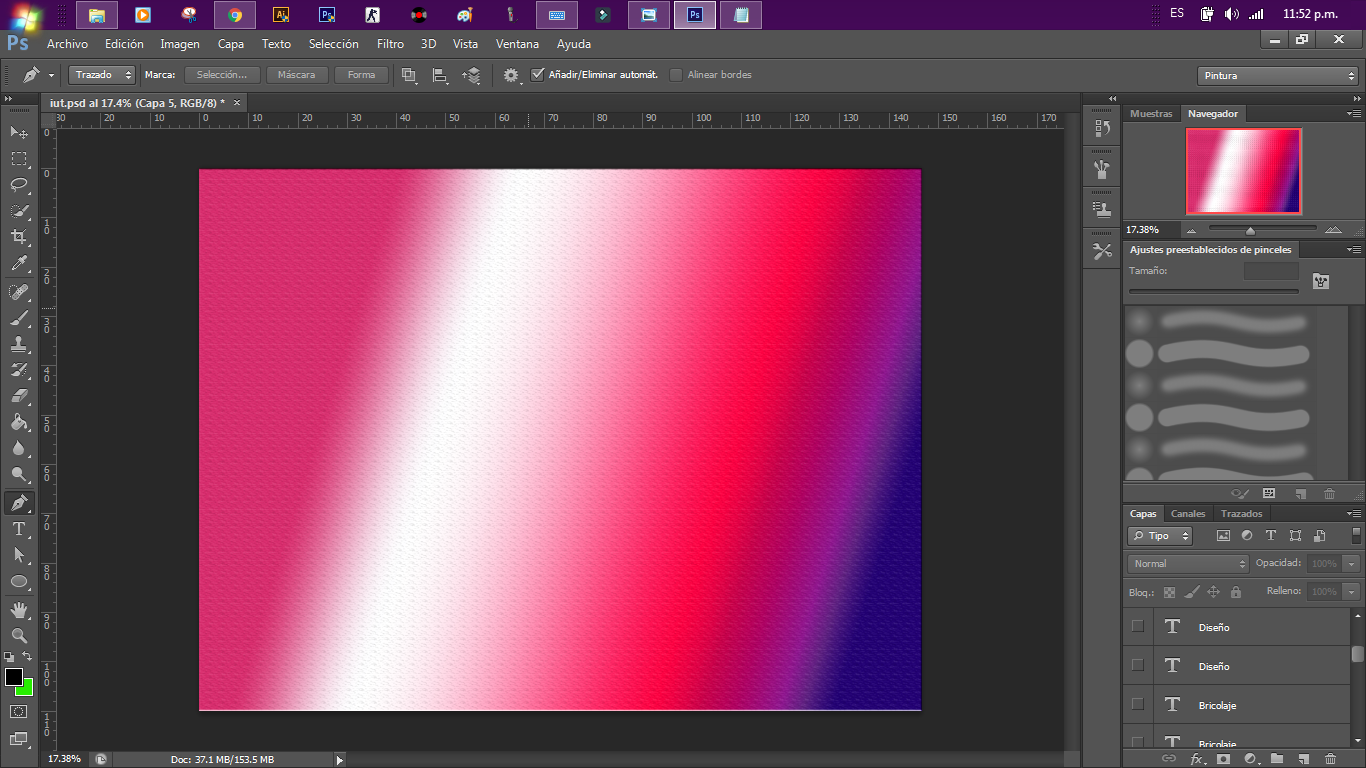1366x768 pixels.
Task: Open path operations icon in options bar
Action: (x=409, y=75)
